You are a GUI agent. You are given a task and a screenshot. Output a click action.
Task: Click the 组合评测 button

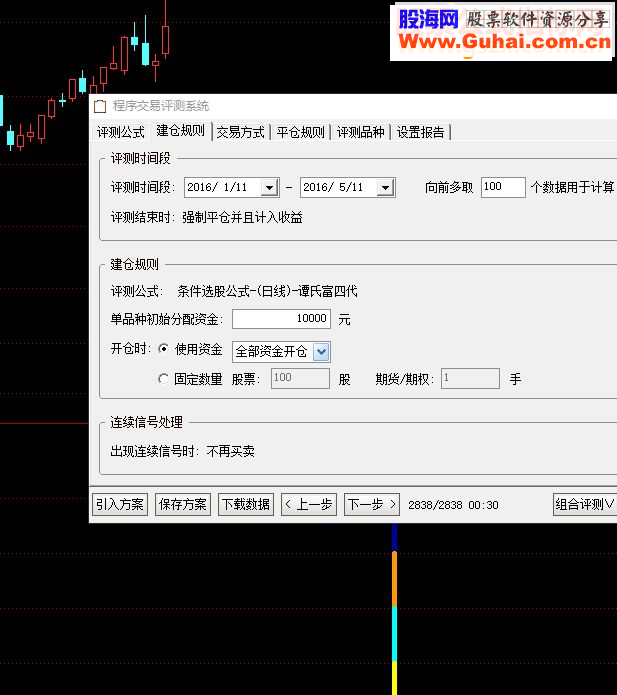[585, 504]
